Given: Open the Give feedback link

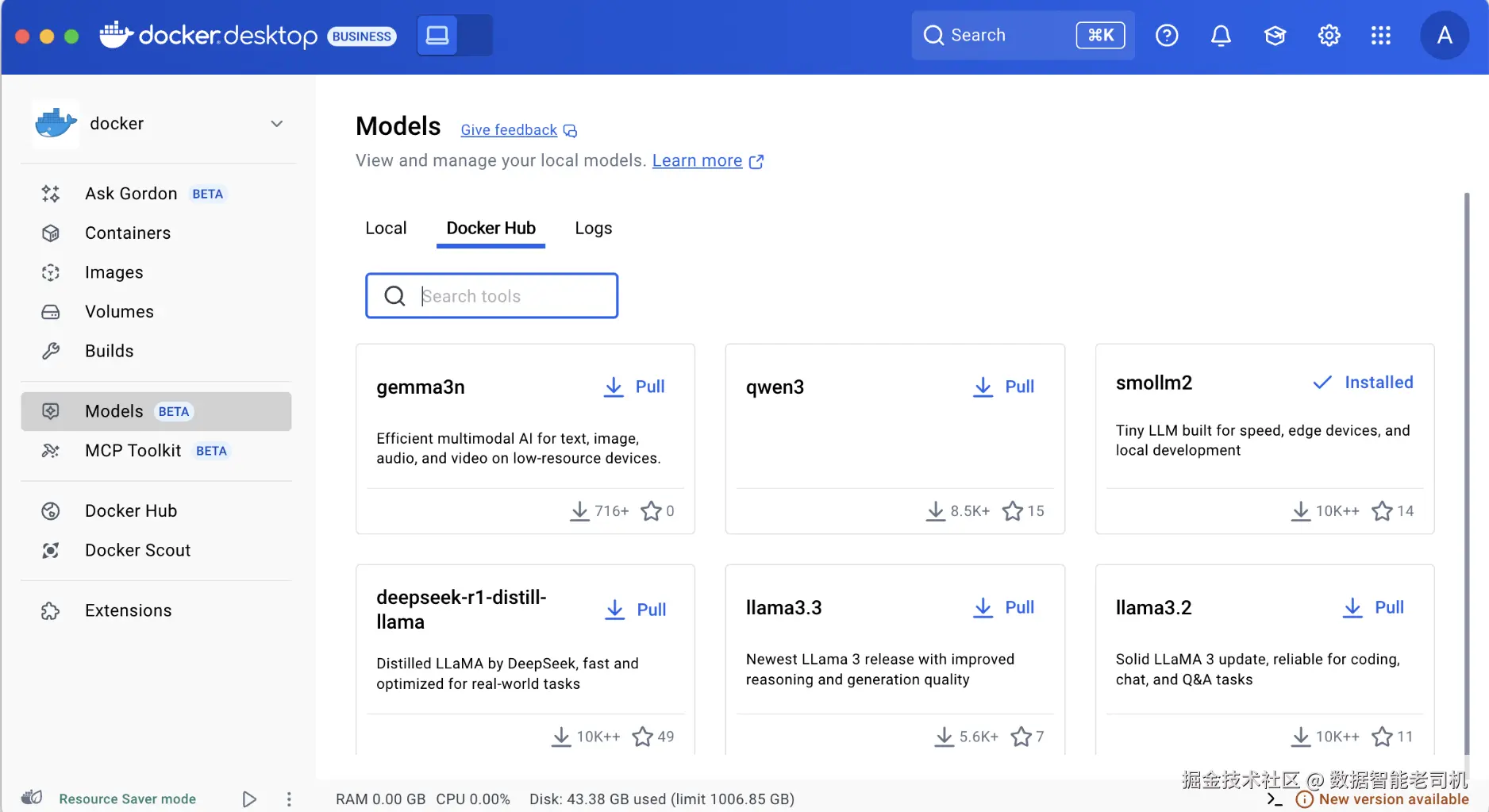Looking at the screenshot, I should tap(509, 130).
